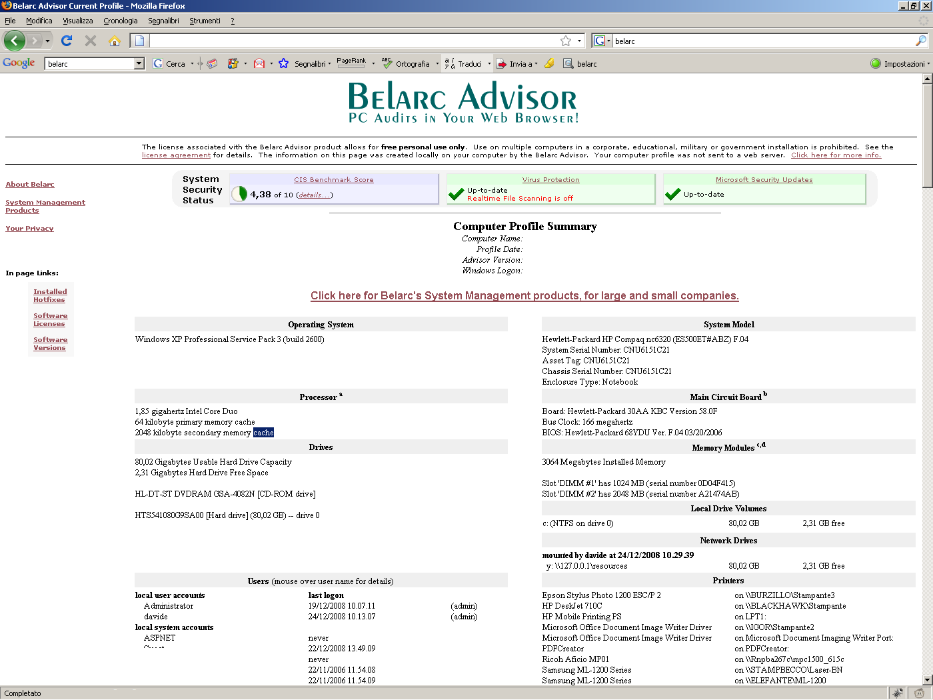The width and height of the screenshot is (933, 700).
Task: Click the Google logo on the toolbar
Action: [x=19, y=63]
